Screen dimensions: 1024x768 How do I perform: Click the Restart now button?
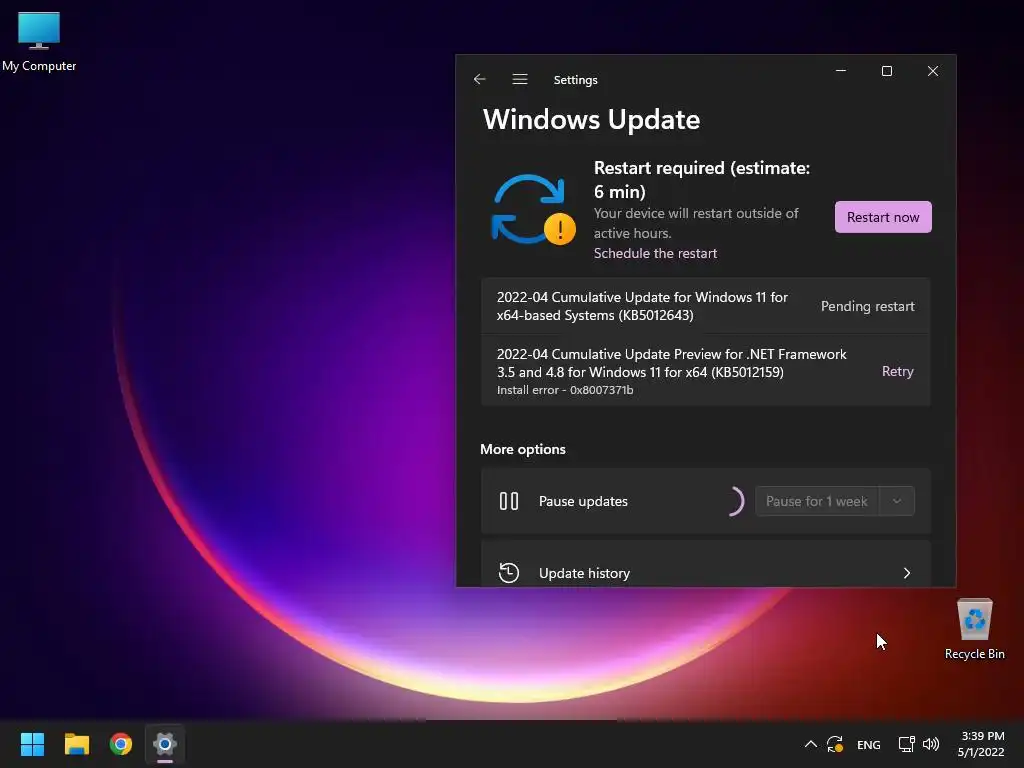coord(883,217)
